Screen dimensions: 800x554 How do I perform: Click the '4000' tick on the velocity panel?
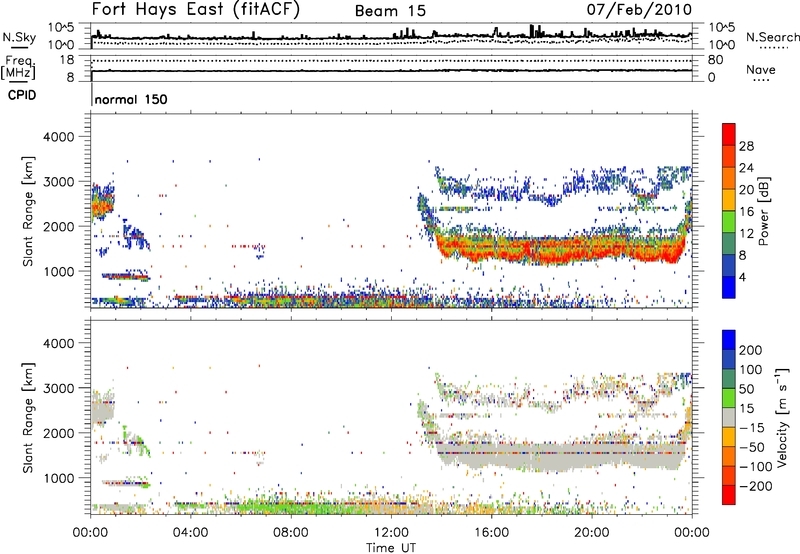tap(59, 343)
